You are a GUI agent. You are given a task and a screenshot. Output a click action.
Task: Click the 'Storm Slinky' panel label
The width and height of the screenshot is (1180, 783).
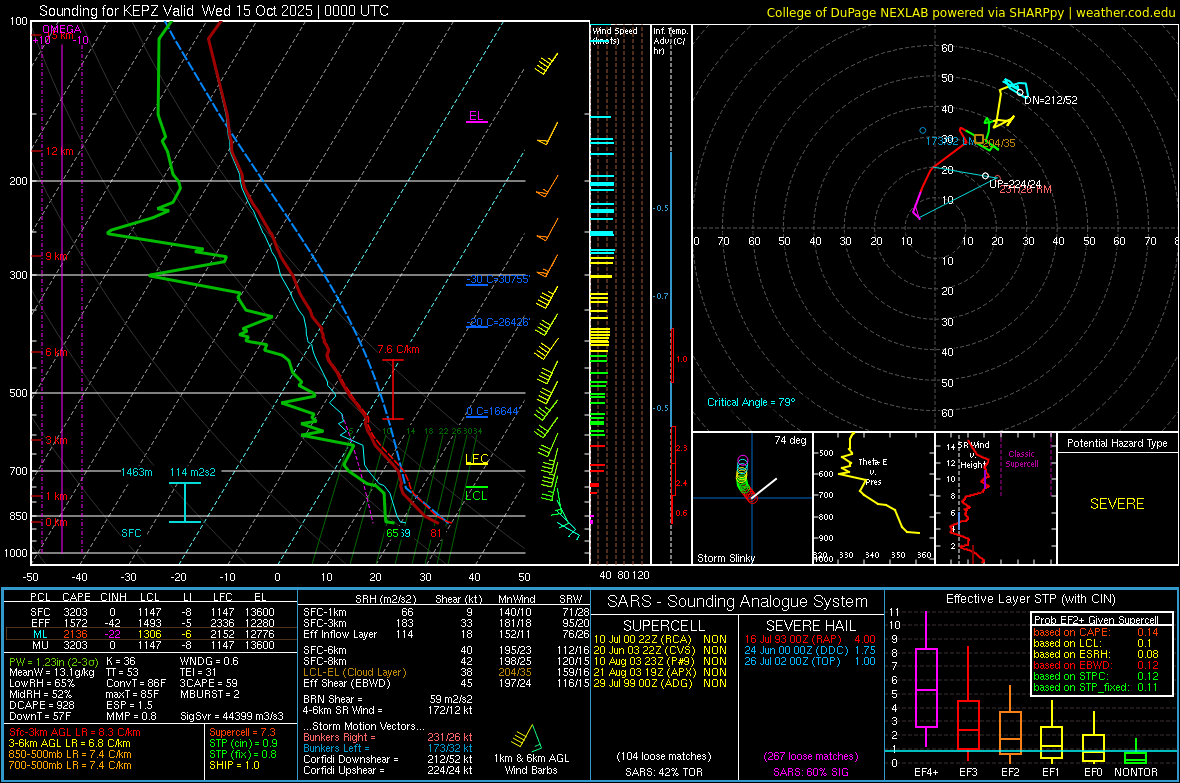click(x=725, y=558)
